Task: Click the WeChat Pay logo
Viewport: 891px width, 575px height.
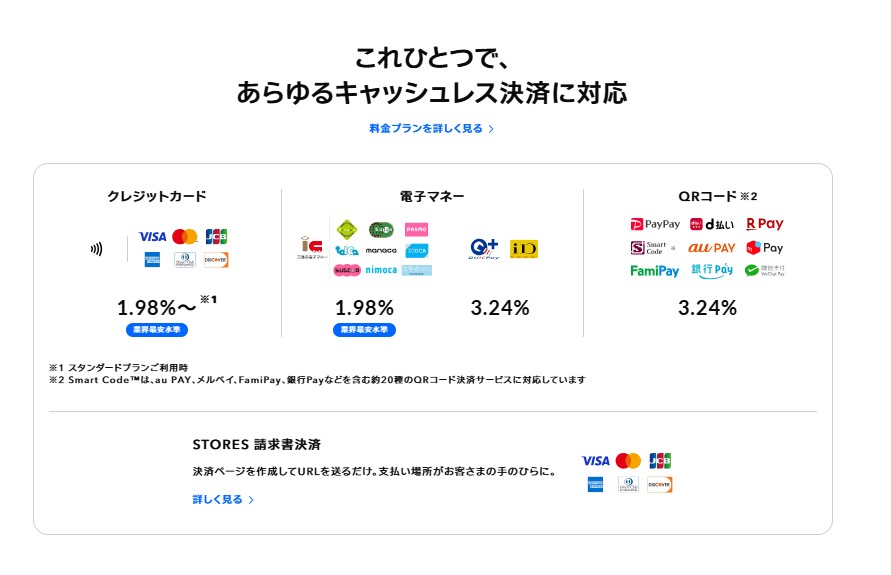Action: point(765,270)
